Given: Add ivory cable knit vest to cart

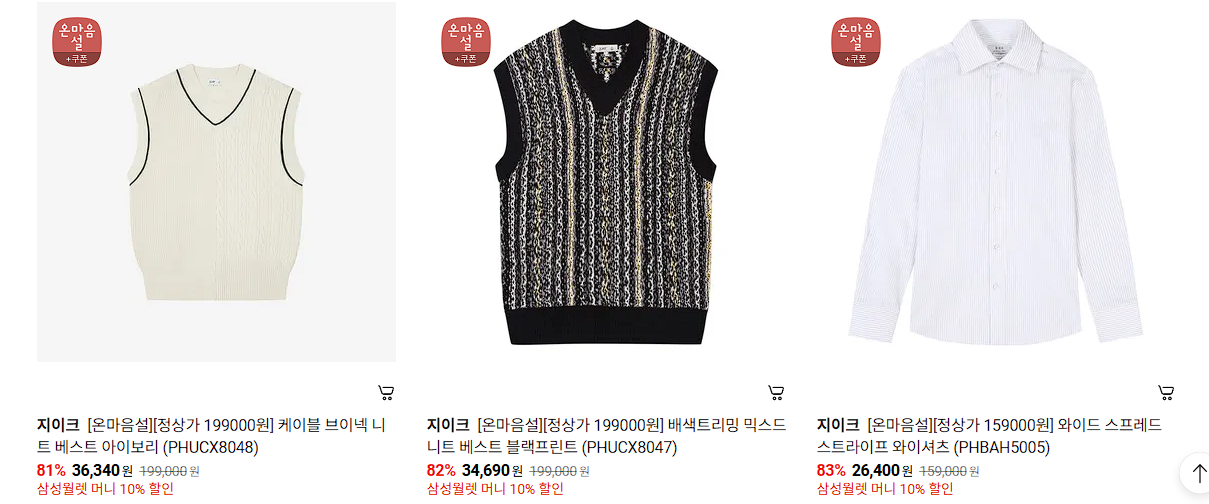Looking at the screenshot, I should [386, 392].
